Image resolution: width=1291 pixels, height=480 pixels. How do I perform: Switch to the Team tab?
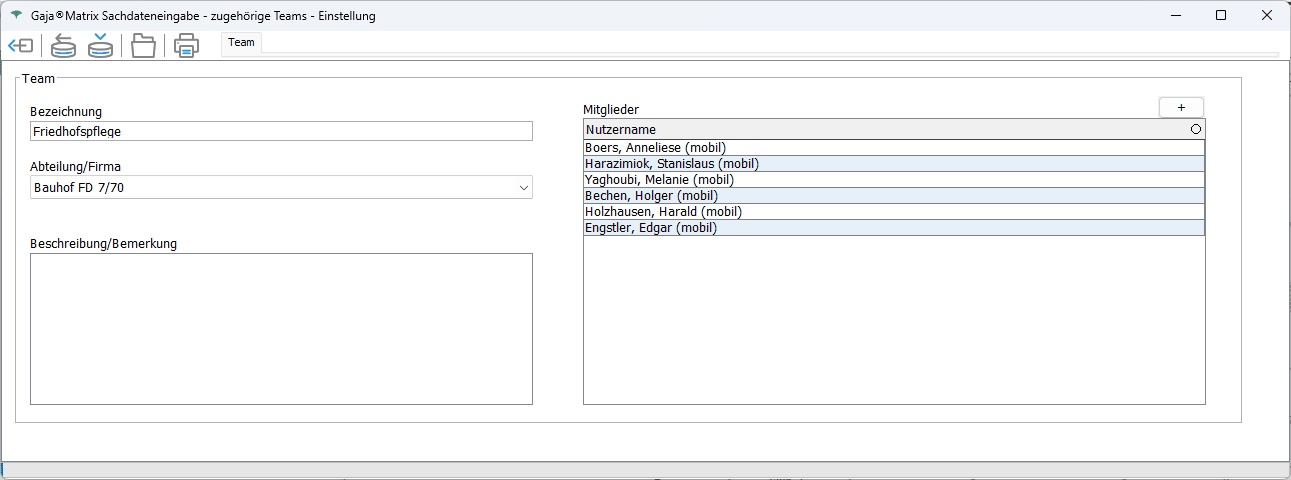(241, 42)
